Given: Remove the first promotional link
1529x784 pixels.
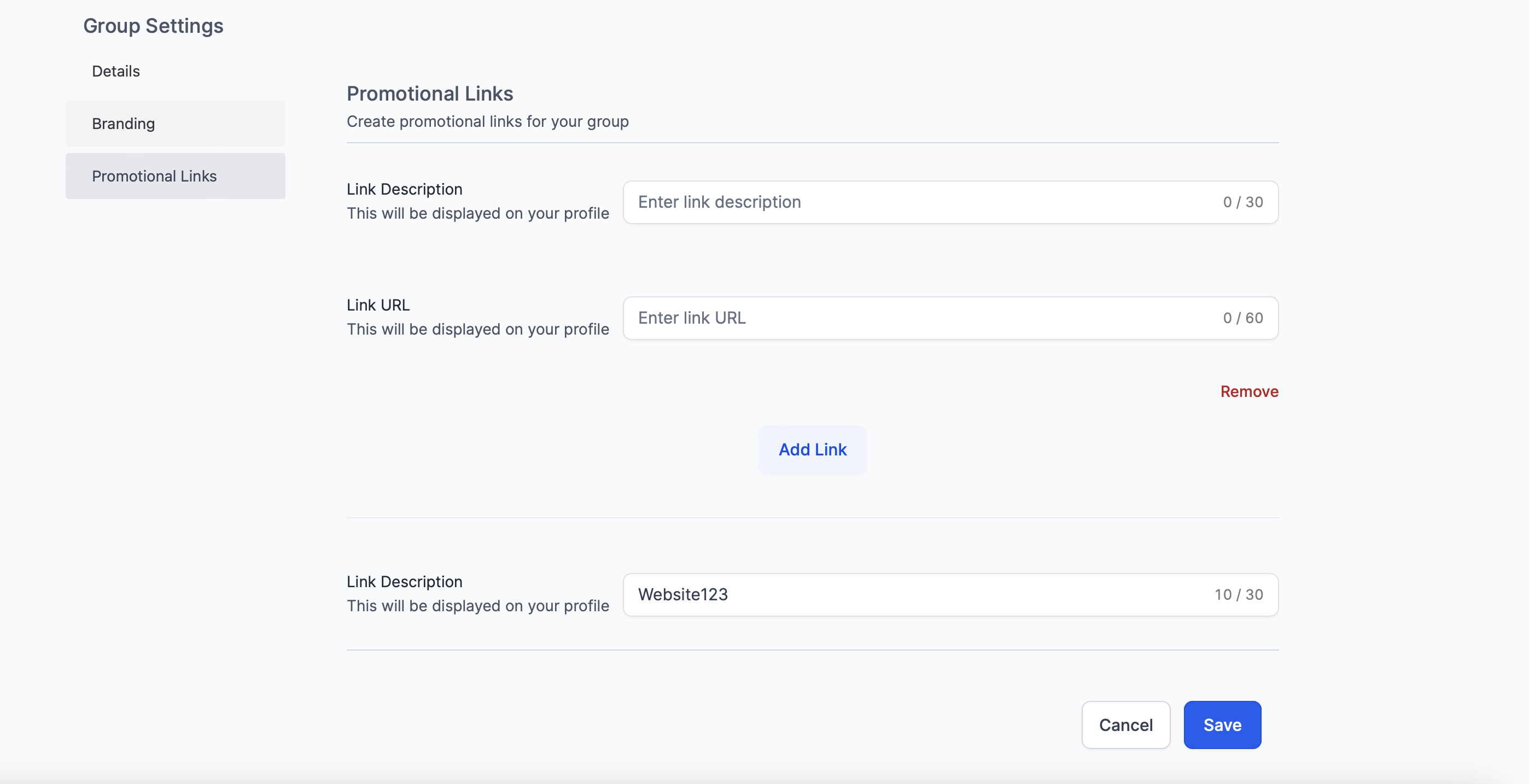Looking at the screenshot, I should point(1249,391).
